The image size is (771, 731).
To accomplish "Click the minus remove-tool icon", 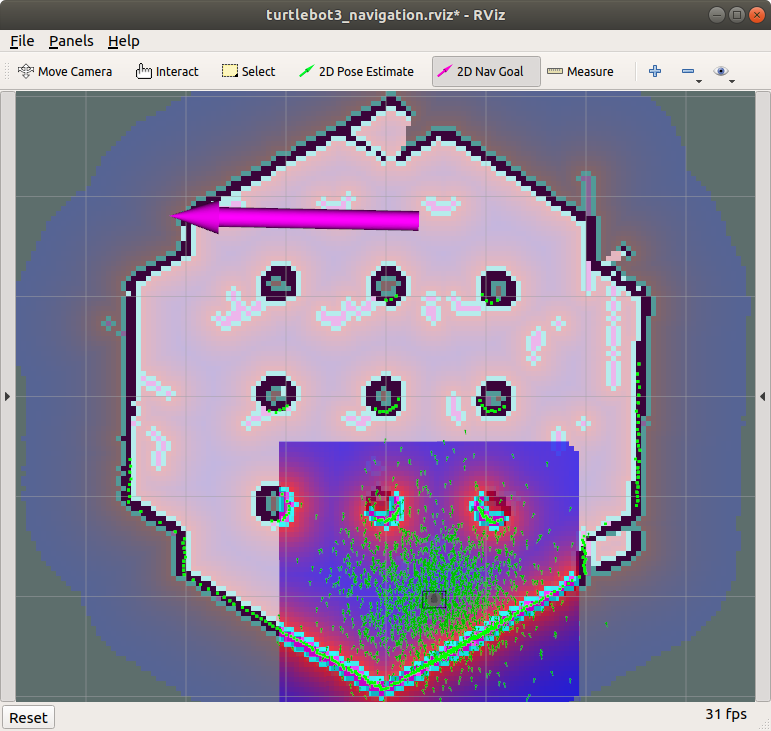I will click(x=687, y=71).
